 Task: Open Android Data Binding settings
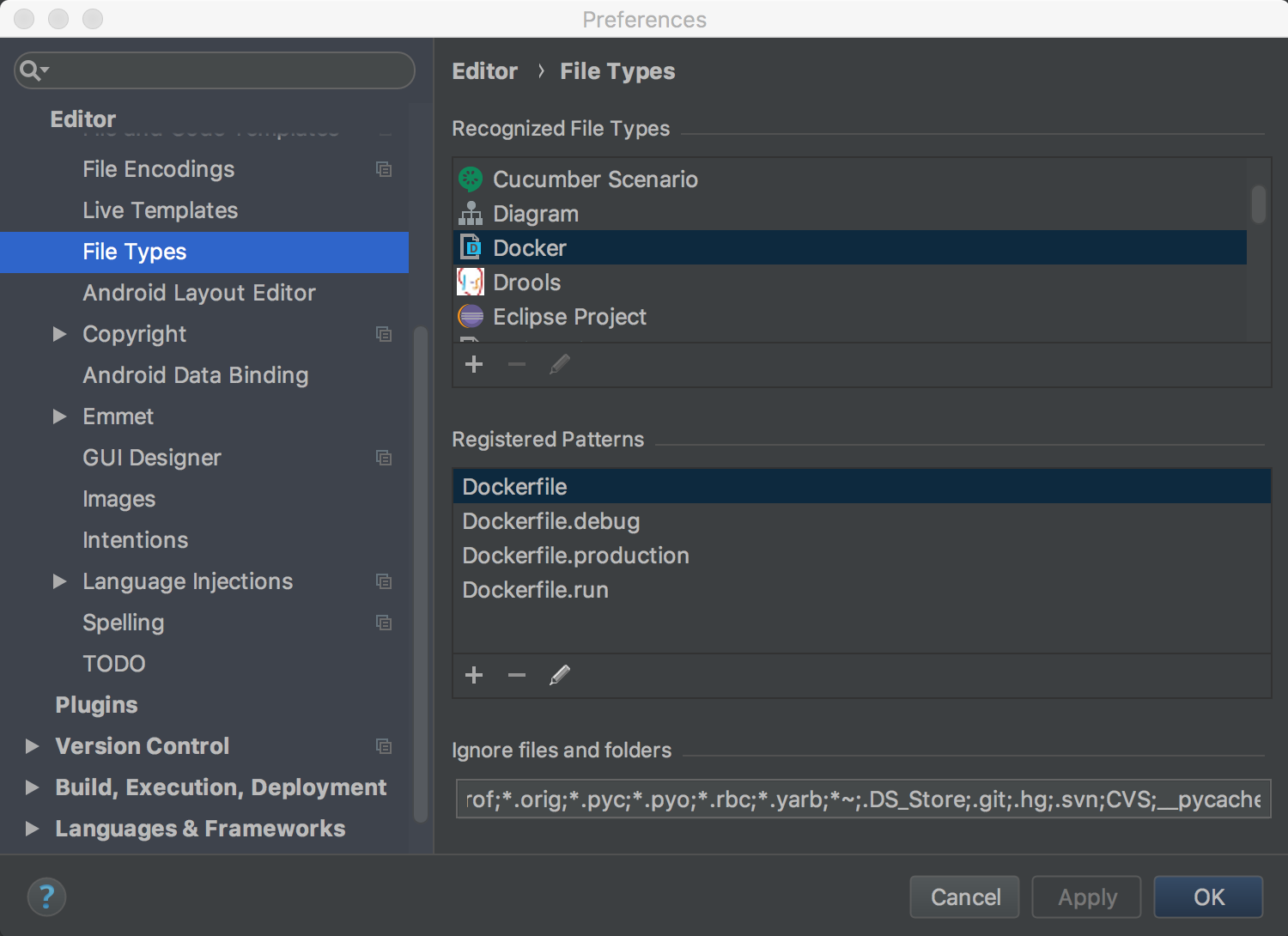pos(196,375)
